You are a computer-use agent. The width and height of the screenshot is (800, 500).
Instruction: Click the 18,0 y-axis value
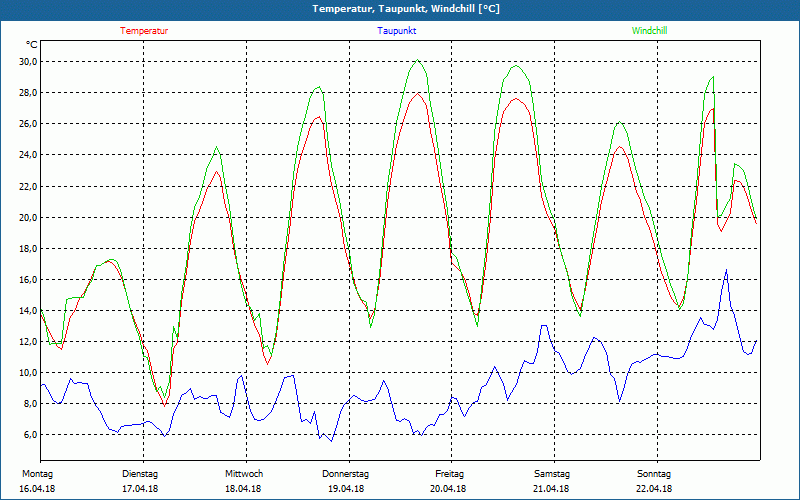tap(28, 249)
